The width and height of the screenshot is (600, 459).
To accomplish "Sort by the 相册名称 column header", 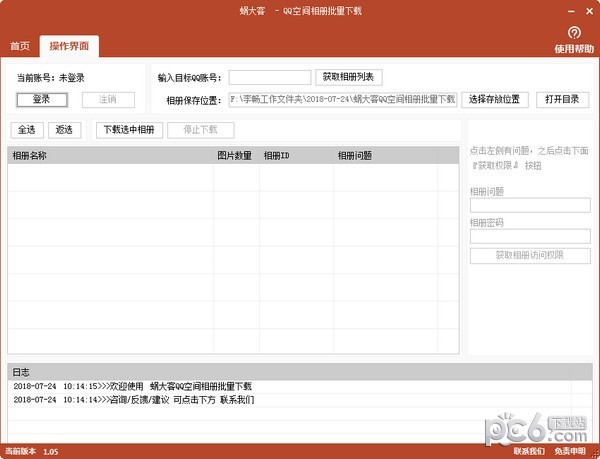I will pos(110,156).
